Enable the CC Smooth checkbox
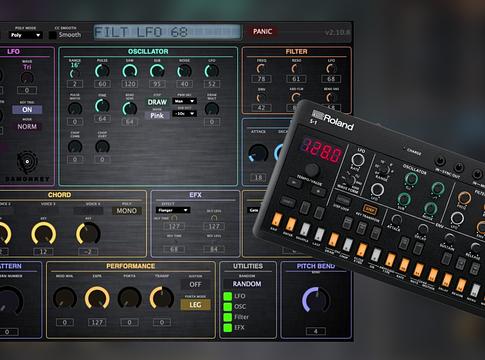The image size is (485, 360). click(53, 35)
